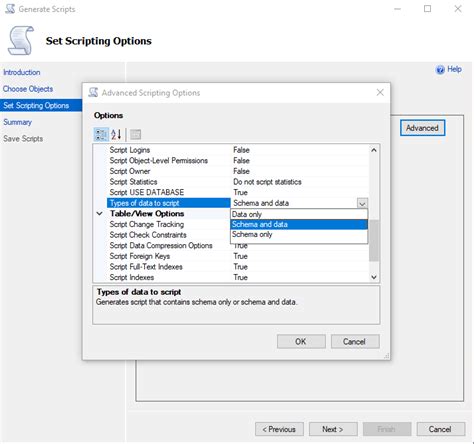Close the Generate Scripts window
This screenshot has width=474, height=444.
pos(458,9)
